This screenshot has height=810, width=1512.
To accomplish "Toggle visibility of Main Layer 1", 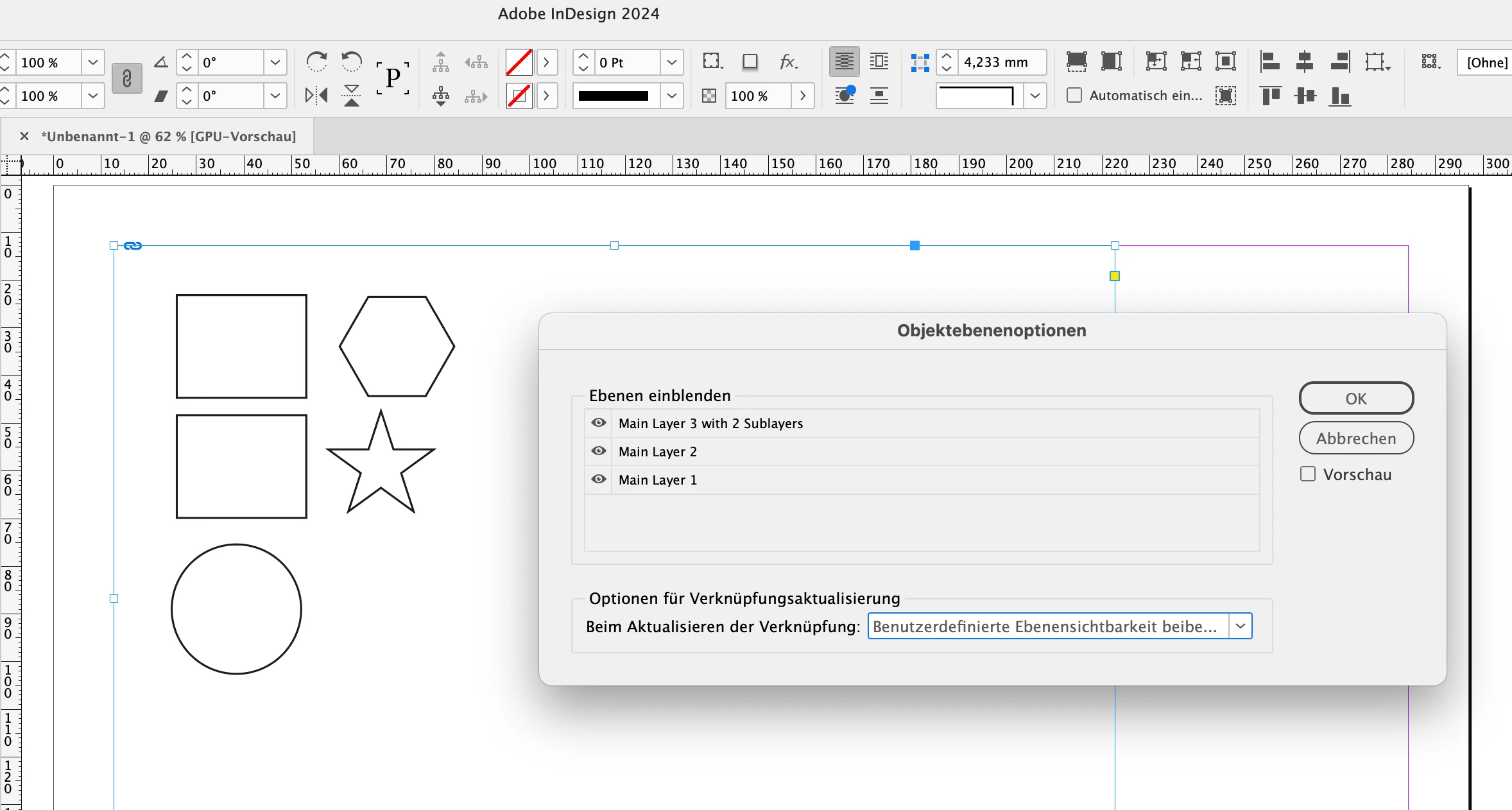I will point(599,479).
